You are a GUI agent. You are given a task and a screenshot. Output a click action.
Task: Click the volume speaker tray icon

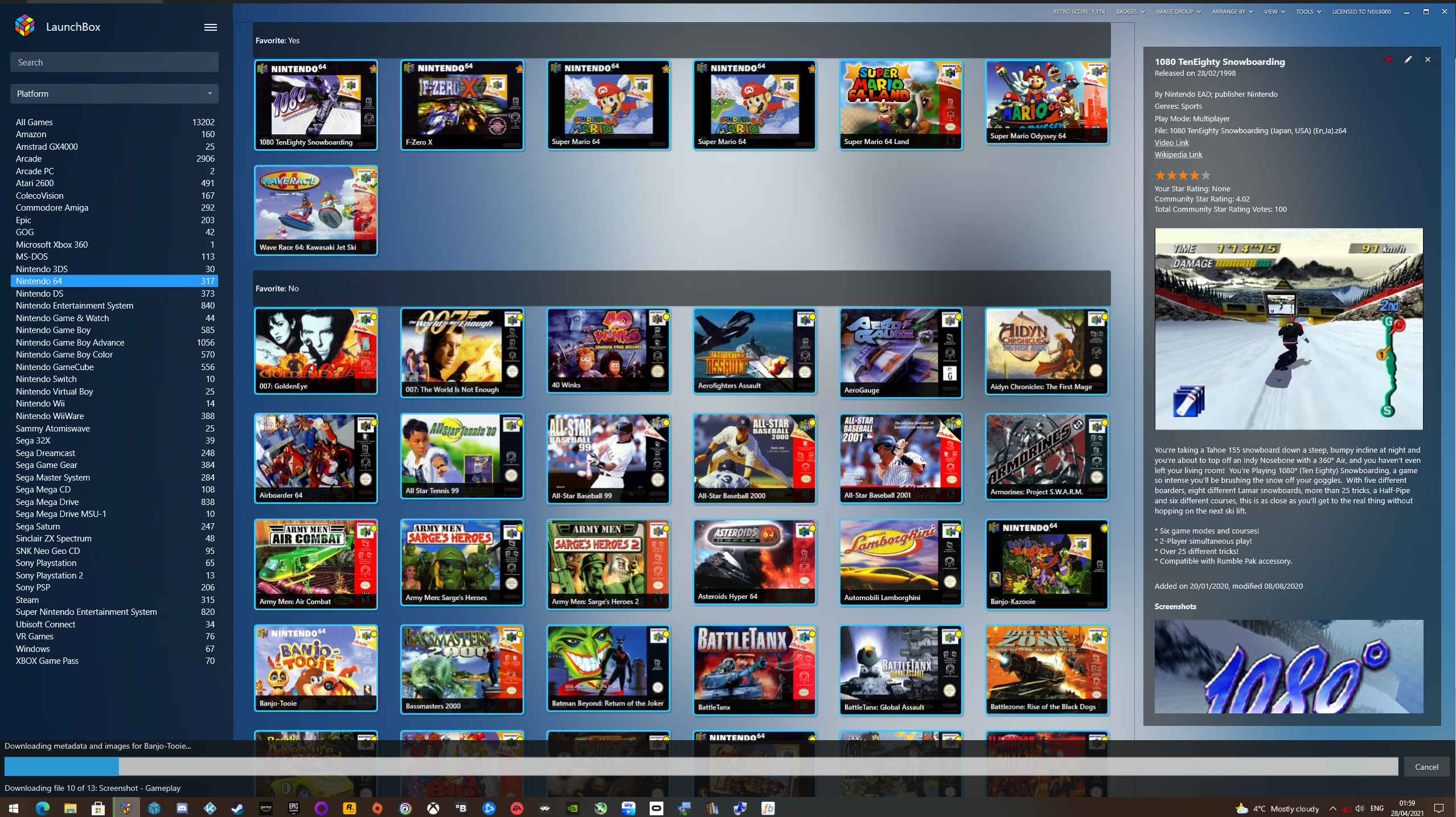point(1360,808)
